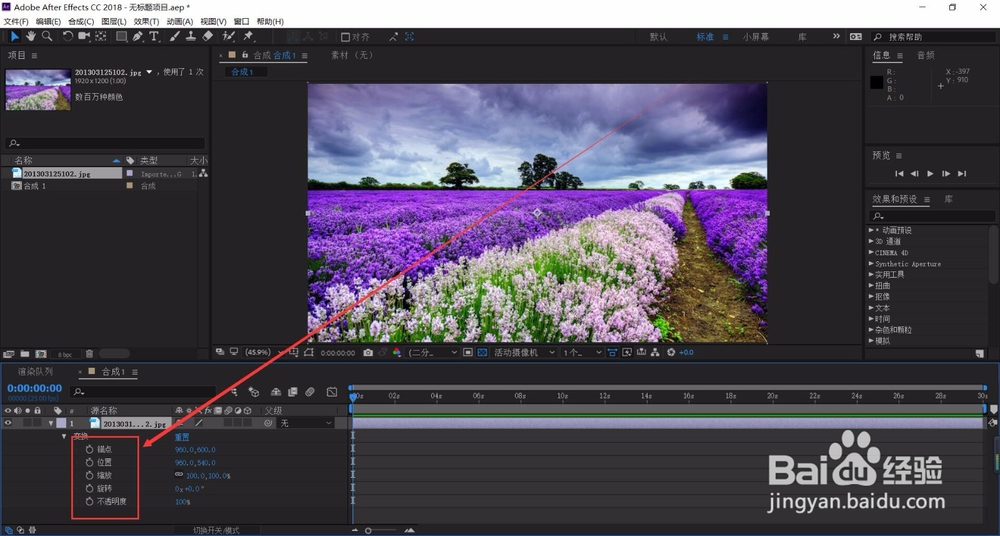The height and width of the screenshot is (536, 1000).
Task: Click 重置 to reset transform
Action: pos(182,436)
